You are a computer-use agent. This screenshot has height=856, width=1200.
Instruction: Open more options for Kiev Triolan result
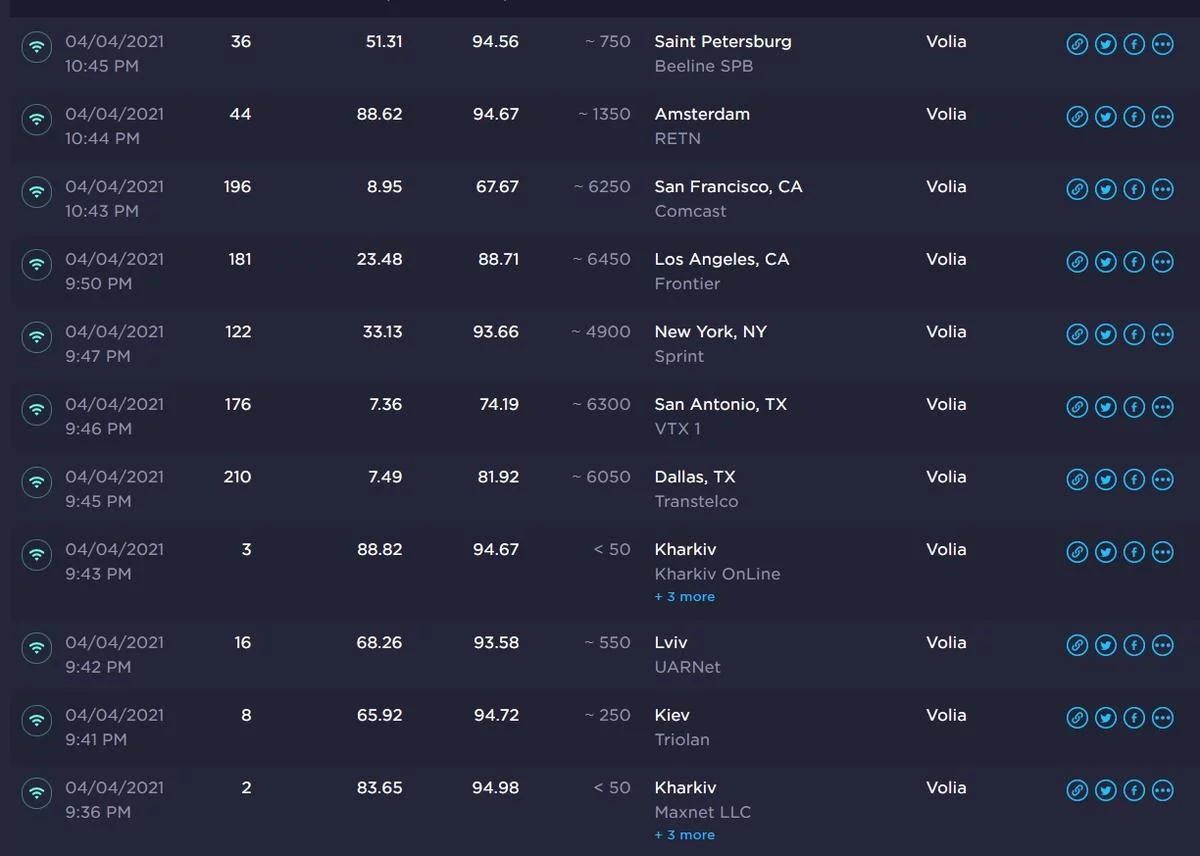(1162, 718)
